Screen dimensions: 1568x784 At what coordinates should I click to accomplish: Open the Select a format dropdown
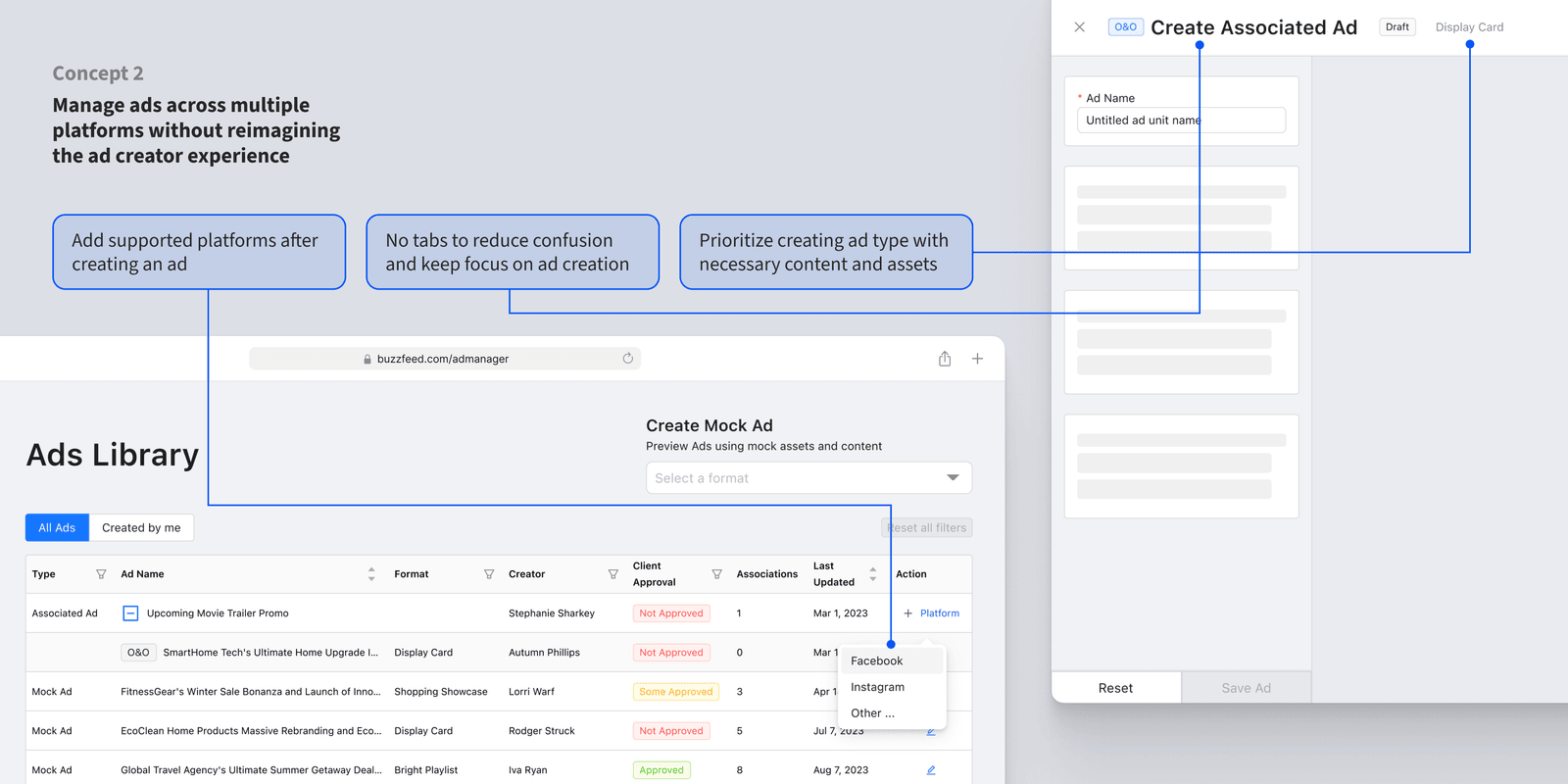pyautogui.click(x=808, y=478)
